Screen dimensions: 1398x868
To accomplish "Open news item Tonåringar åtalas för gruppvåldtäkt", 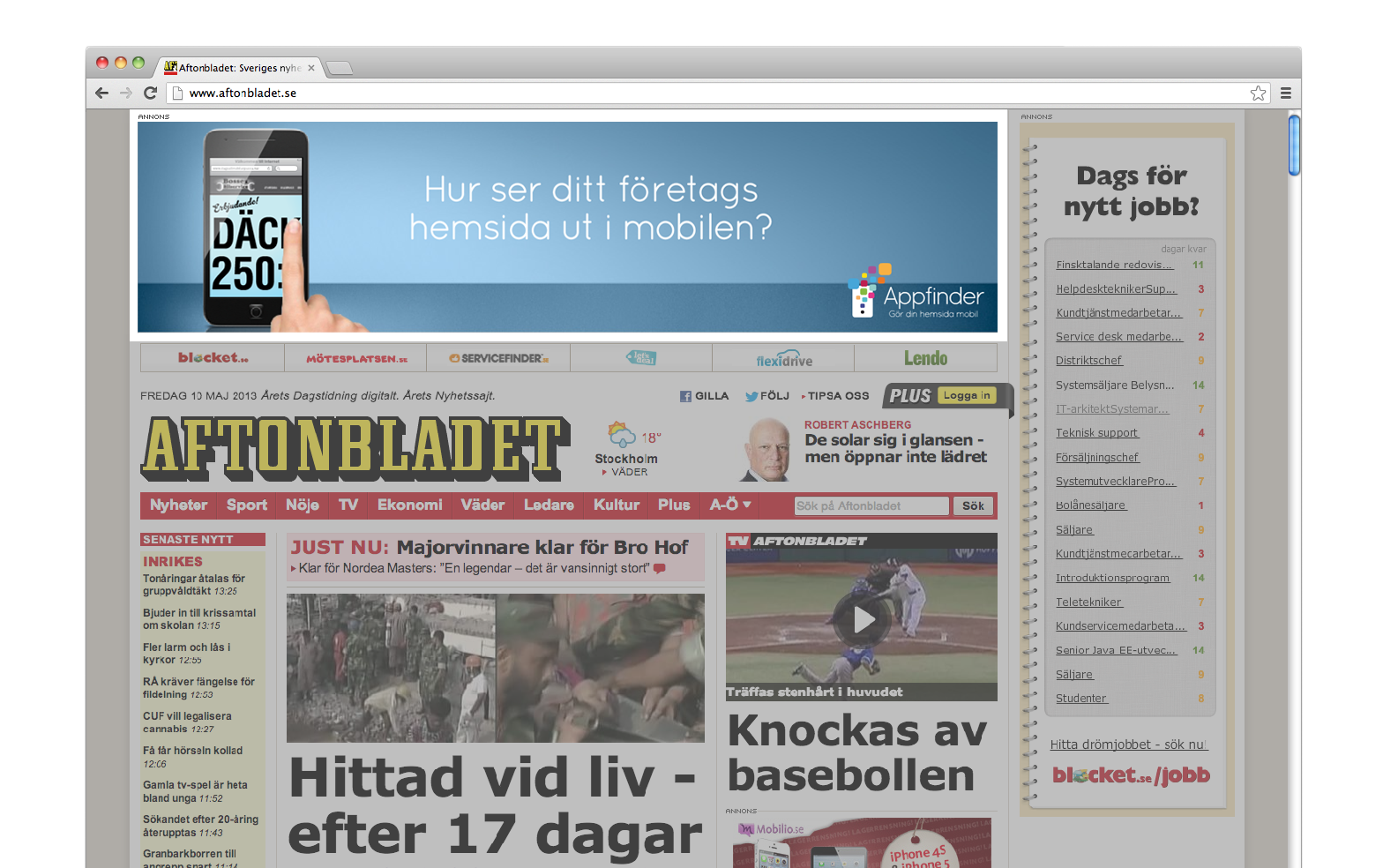I will click(x=194, y=585).
